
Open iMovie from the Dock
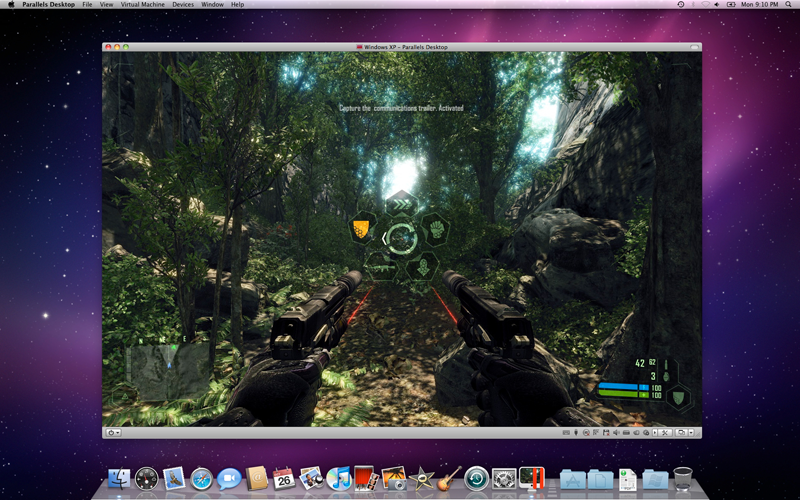pos(421,479)
